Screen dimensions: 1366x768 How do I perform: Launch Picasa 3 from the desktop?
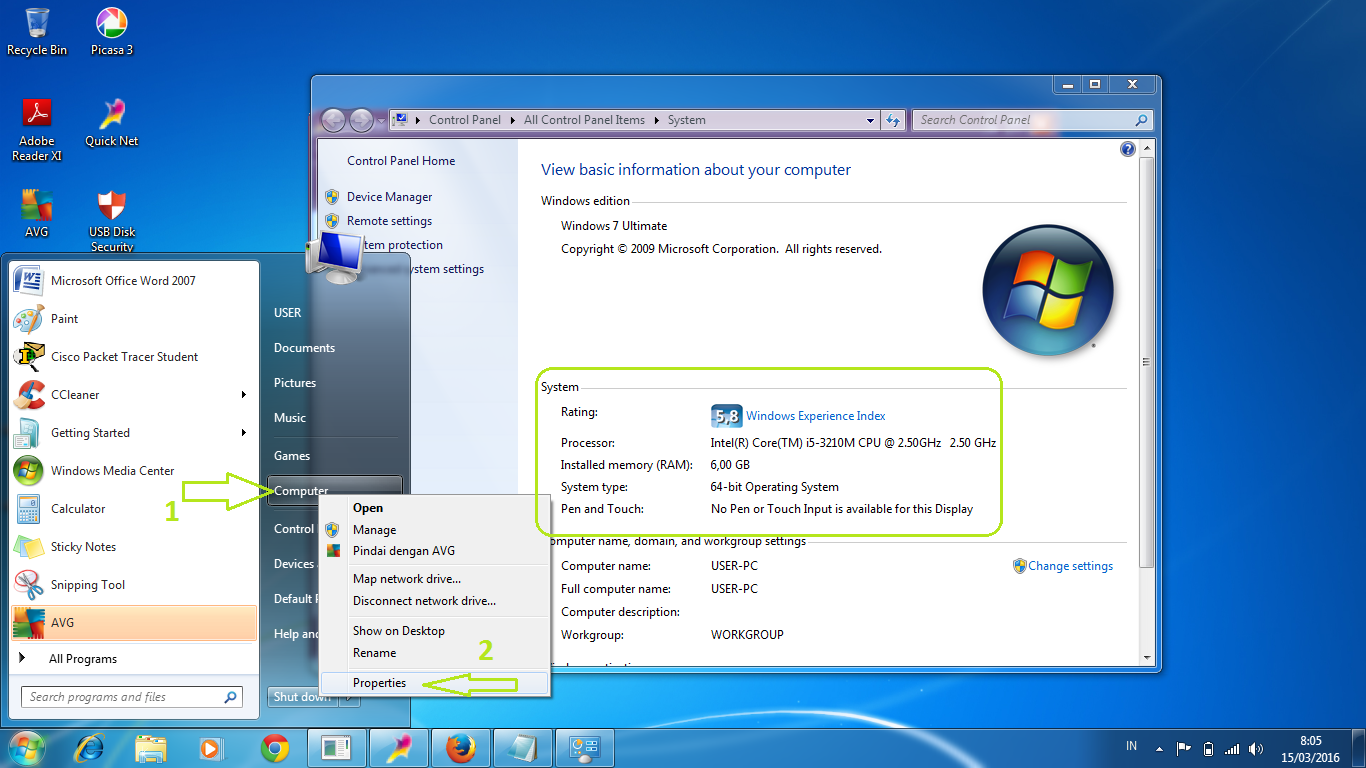point(111,31)
